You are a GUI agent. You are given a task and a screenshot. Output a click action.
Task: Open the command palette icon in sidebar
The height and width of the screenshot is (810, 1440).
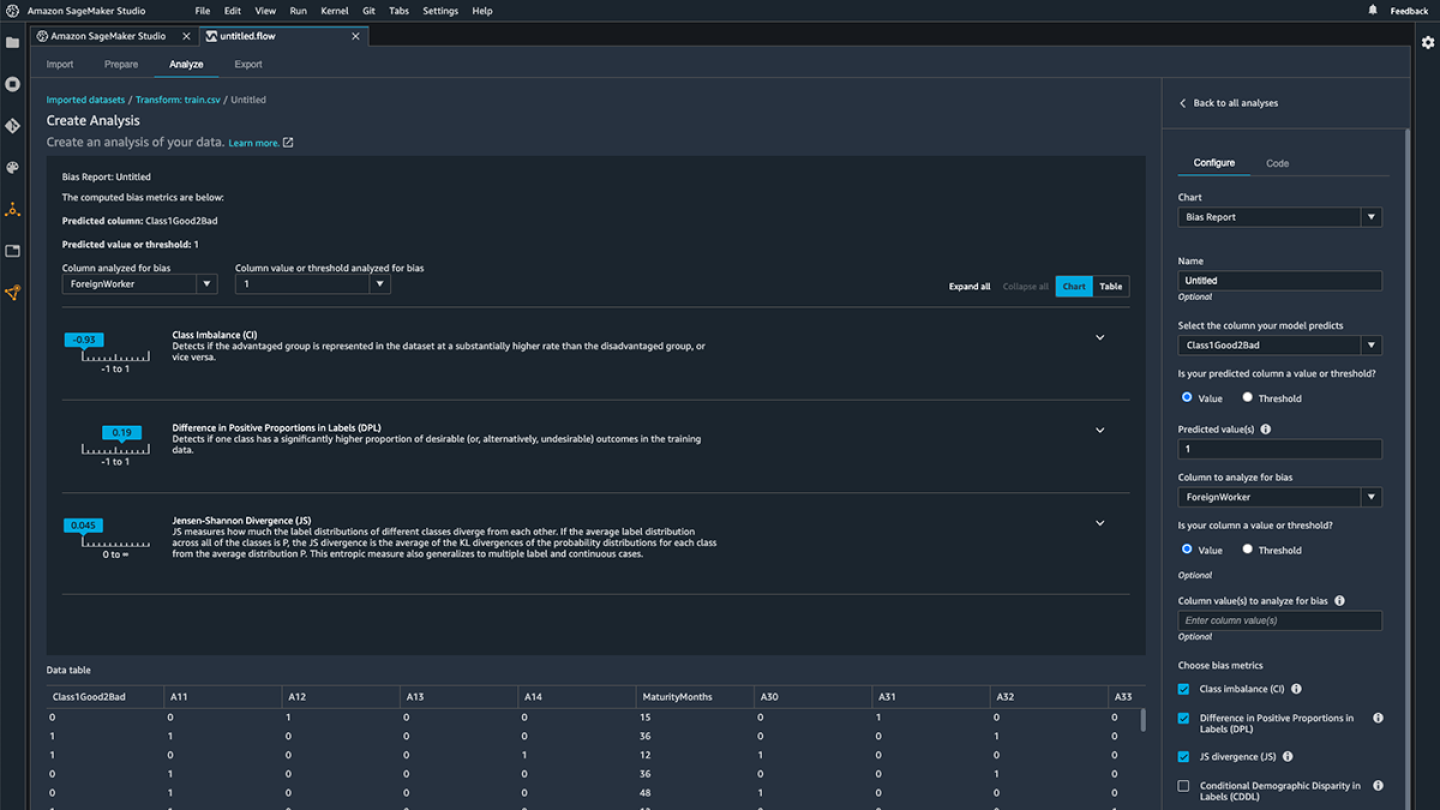tap(12, 168)
